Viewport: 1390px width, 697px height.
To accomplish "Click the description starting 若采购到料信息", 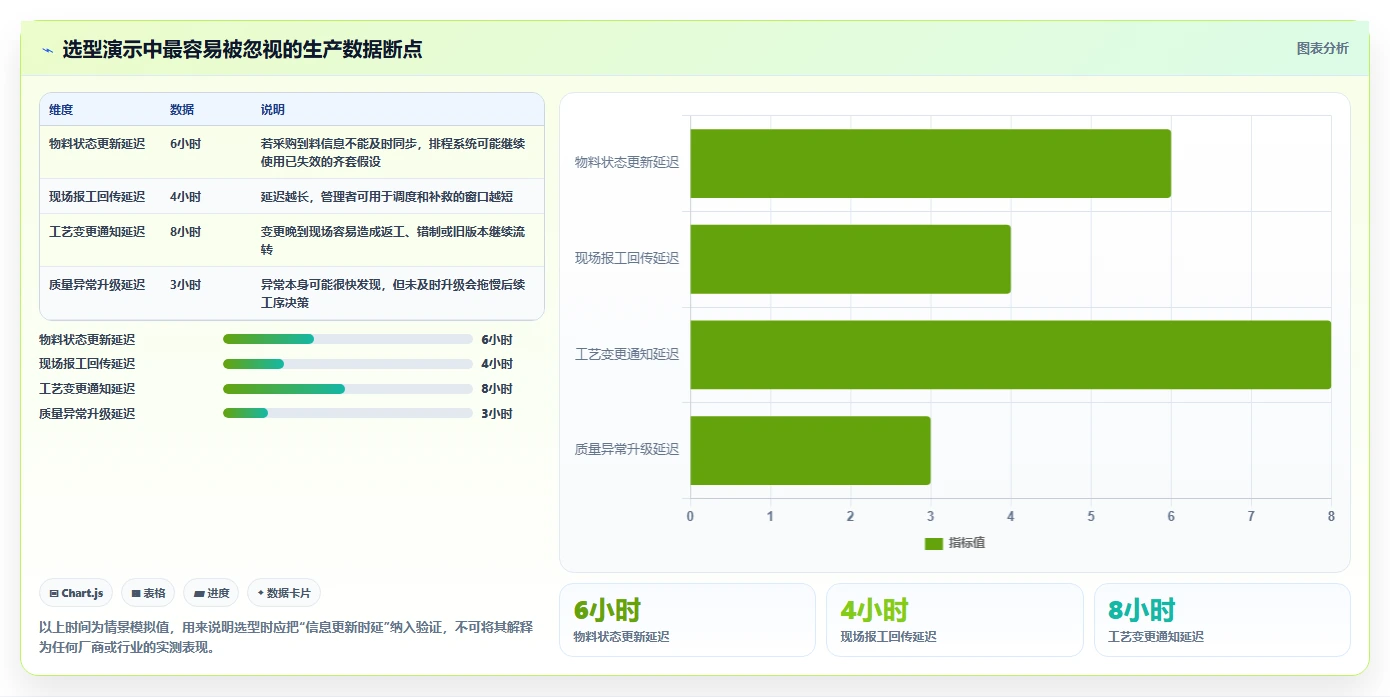I will coord(393,153).
